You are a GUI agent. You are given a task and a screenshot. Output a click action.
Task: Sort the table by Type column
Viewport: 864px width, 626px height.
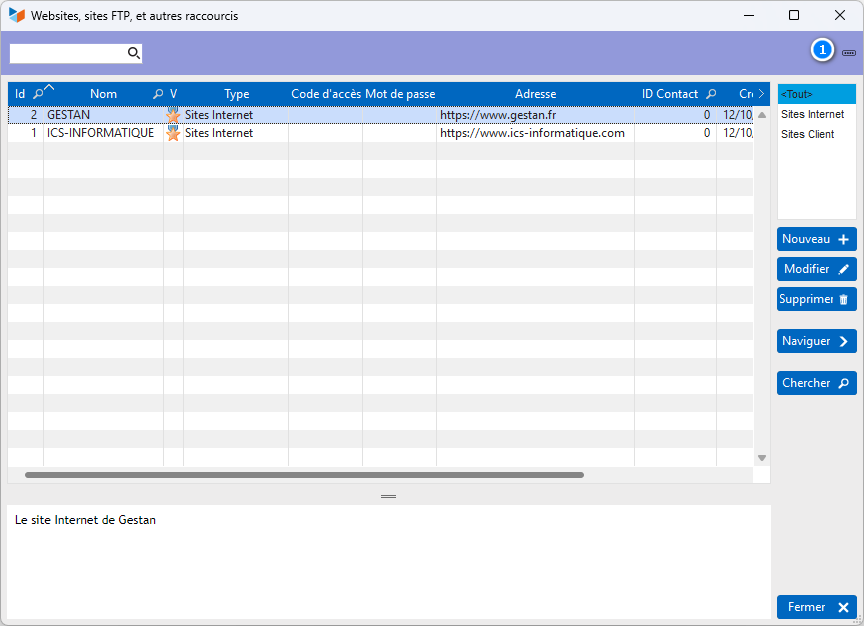[x=236, y=94]
